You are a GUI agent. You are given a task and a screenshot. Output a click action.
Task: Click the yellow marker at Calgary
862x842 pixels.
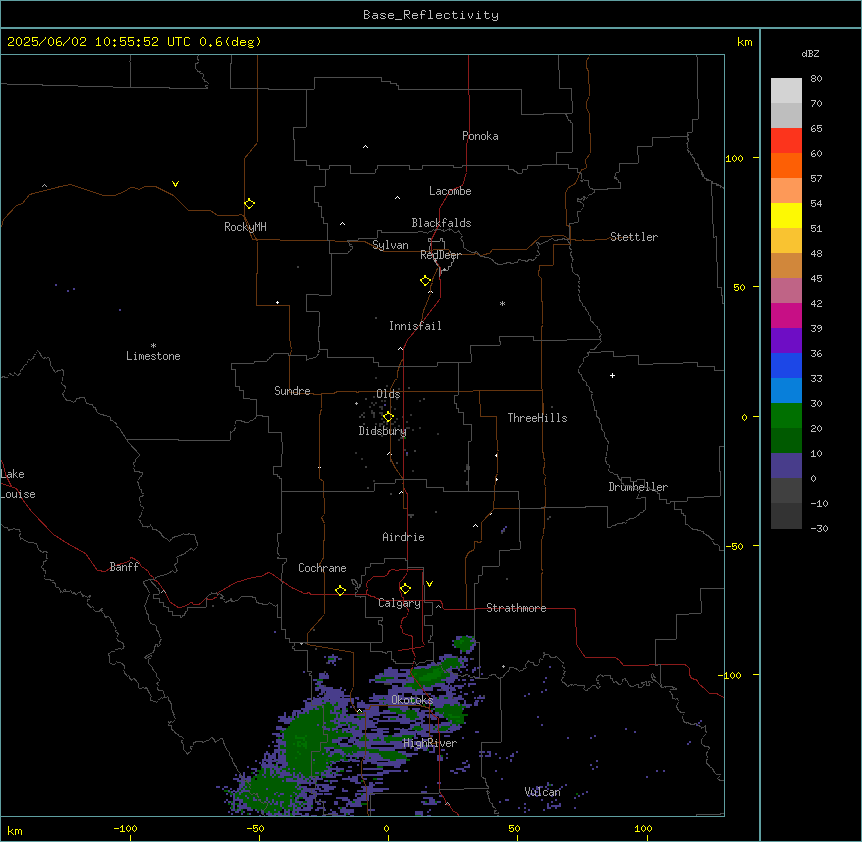pyautogui.click(x=405, y=589)
